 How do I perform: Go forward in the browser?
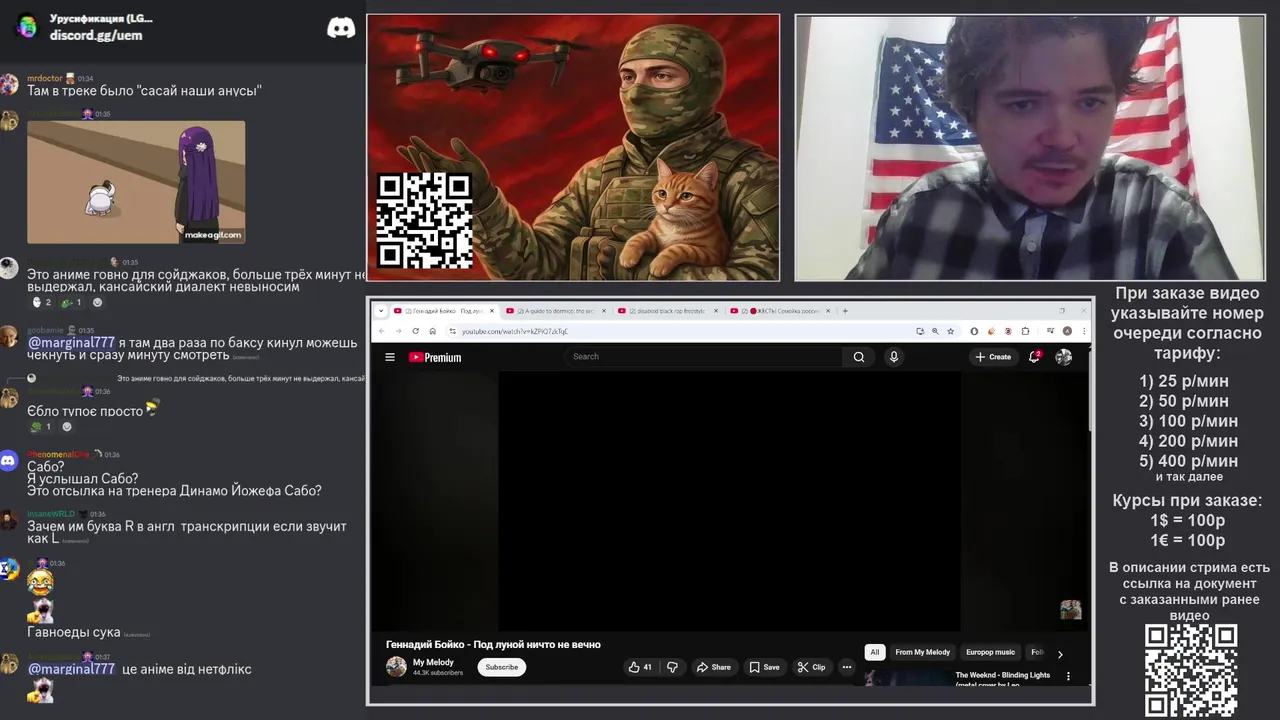(x=398, y=331)
